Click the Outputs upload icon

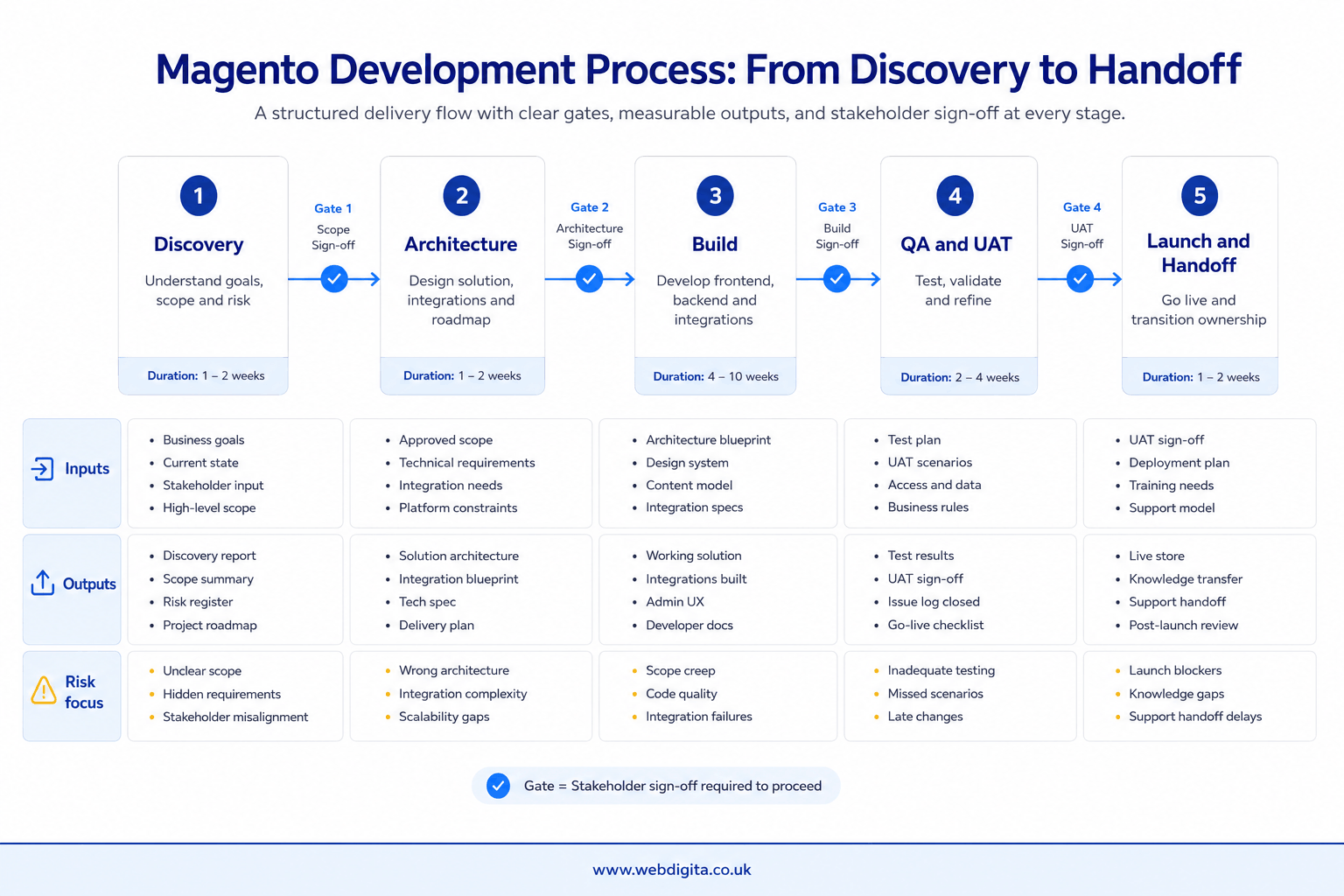tap(43, 583)
